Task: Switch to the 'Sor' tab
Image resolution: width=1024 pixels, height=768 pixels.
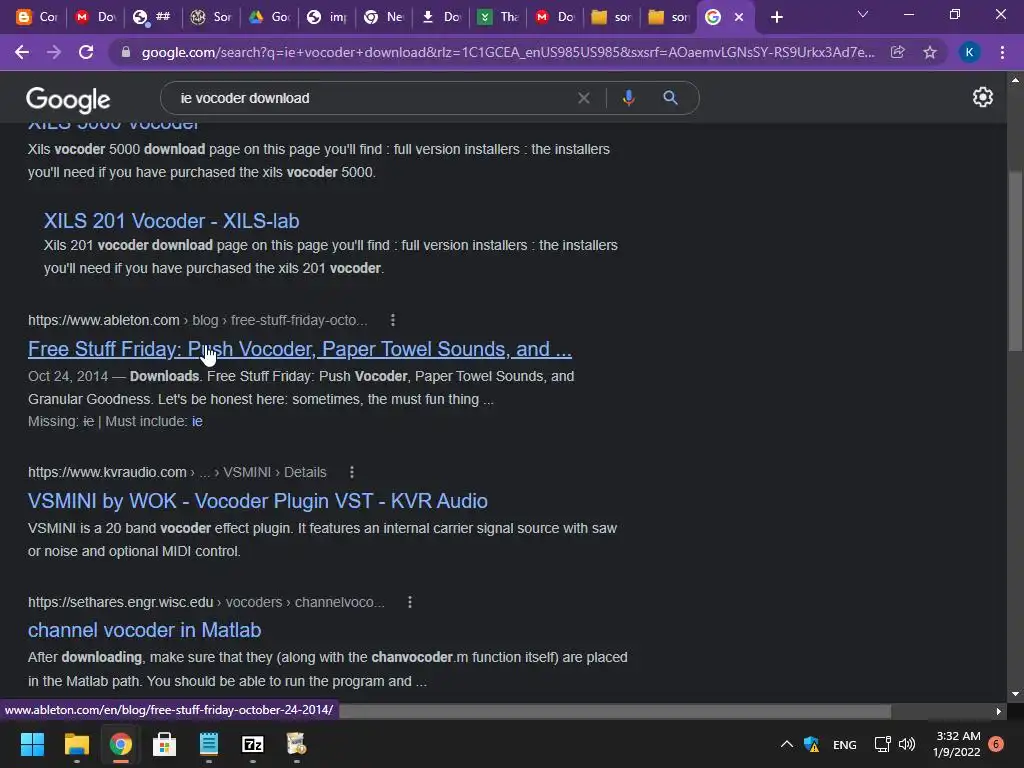Action: coord(210,17)
